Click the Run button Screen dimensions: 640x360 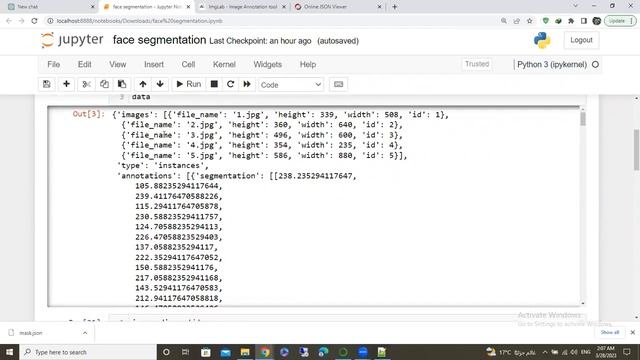point(189,84)
